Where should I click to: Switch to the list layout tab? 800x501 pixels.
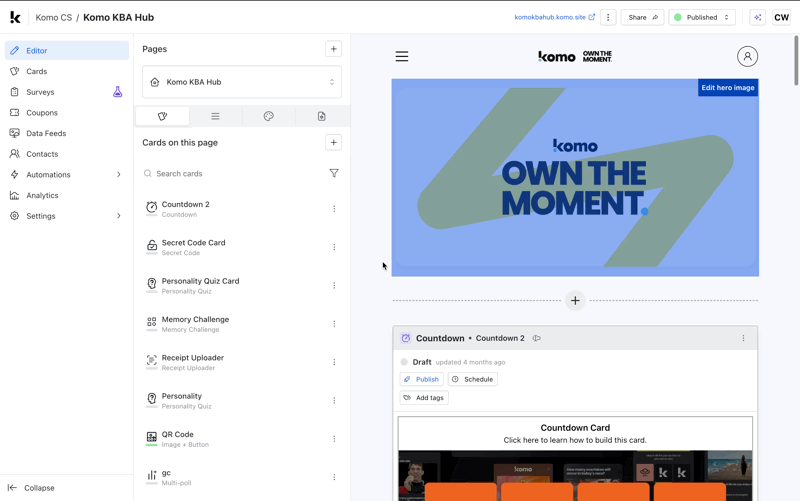[x=215, y=117]
